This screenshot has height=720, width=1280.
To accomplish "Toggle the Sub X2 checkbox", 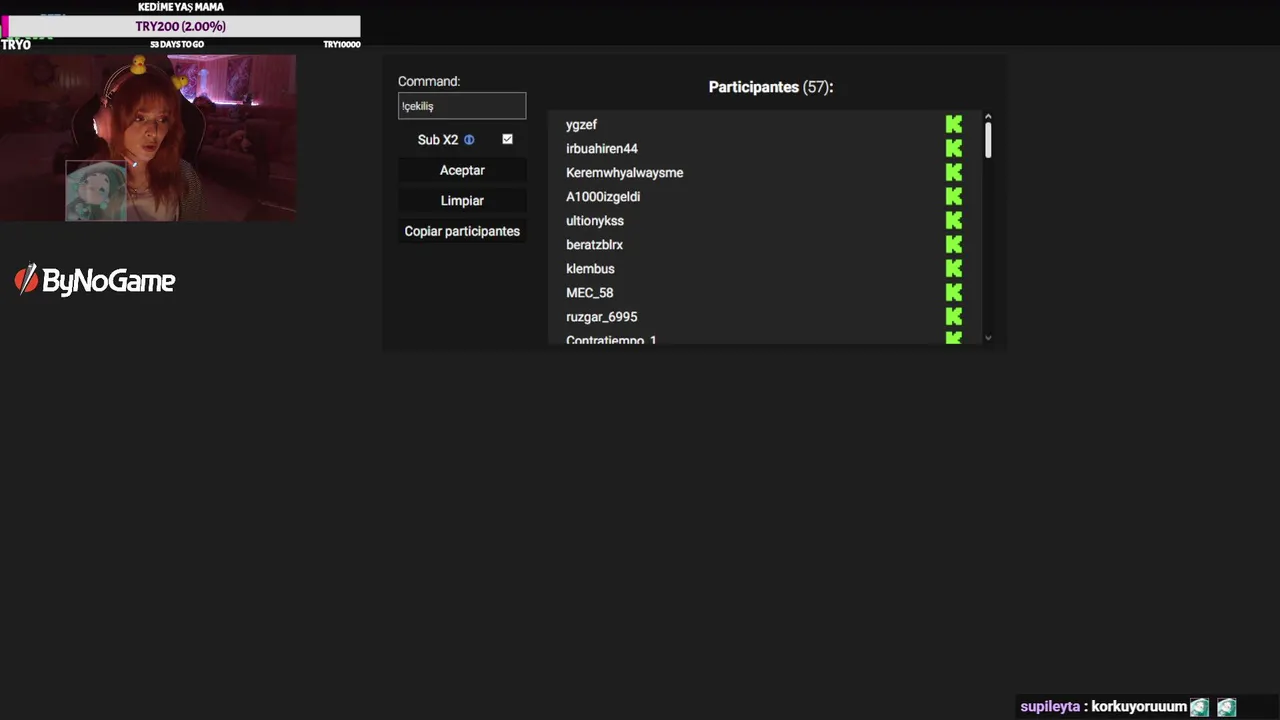I will [x=507, y=139].
